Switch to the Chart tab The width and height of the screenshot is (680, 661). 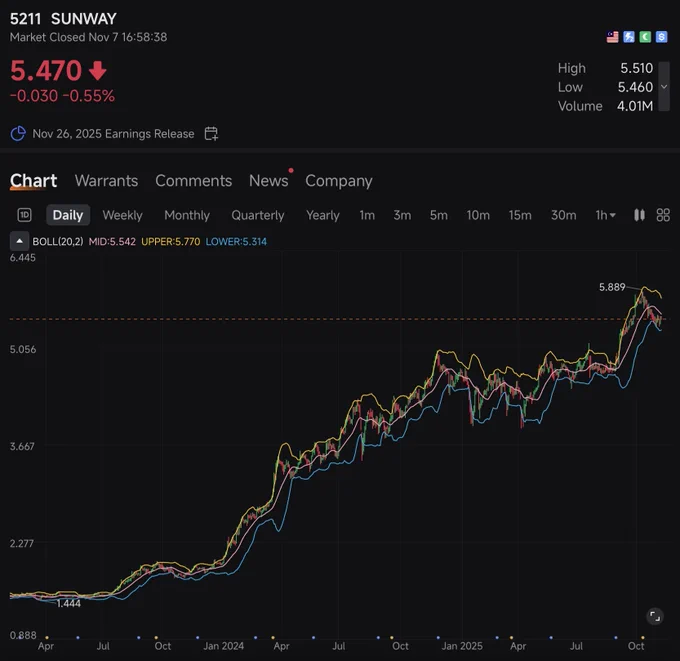point(33,181)
